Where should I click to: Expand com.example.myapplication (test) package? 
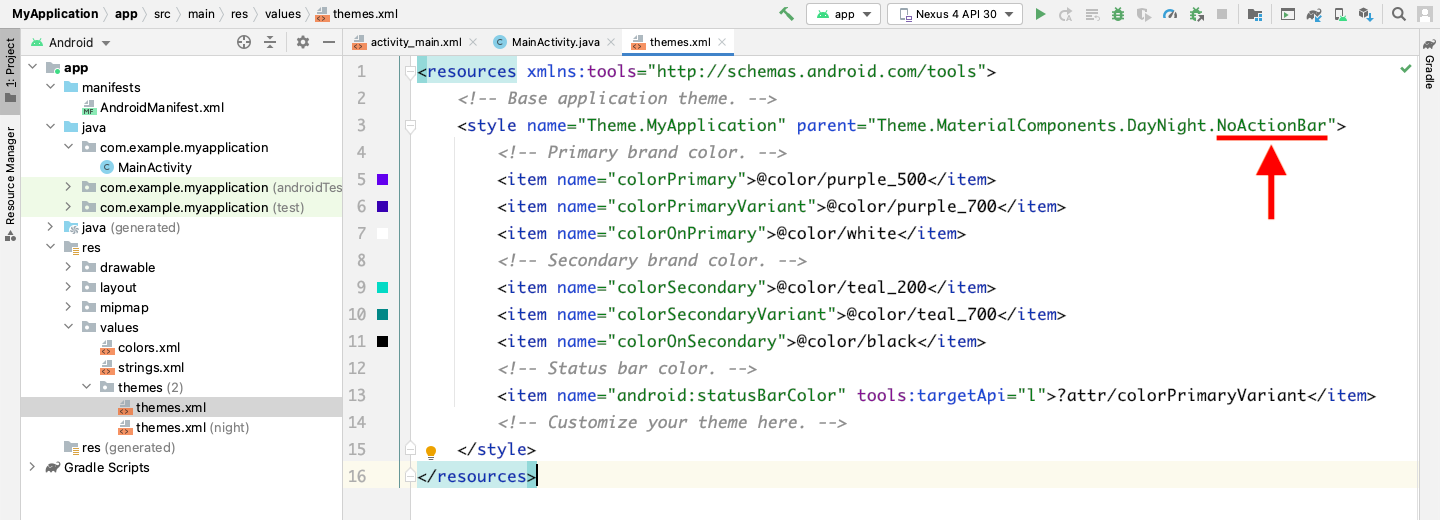tap(68, 207)
